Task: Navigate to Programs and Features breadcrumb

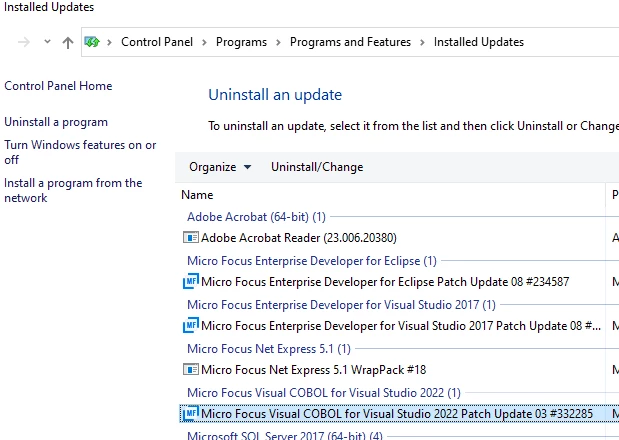Action: click(350, 42)
